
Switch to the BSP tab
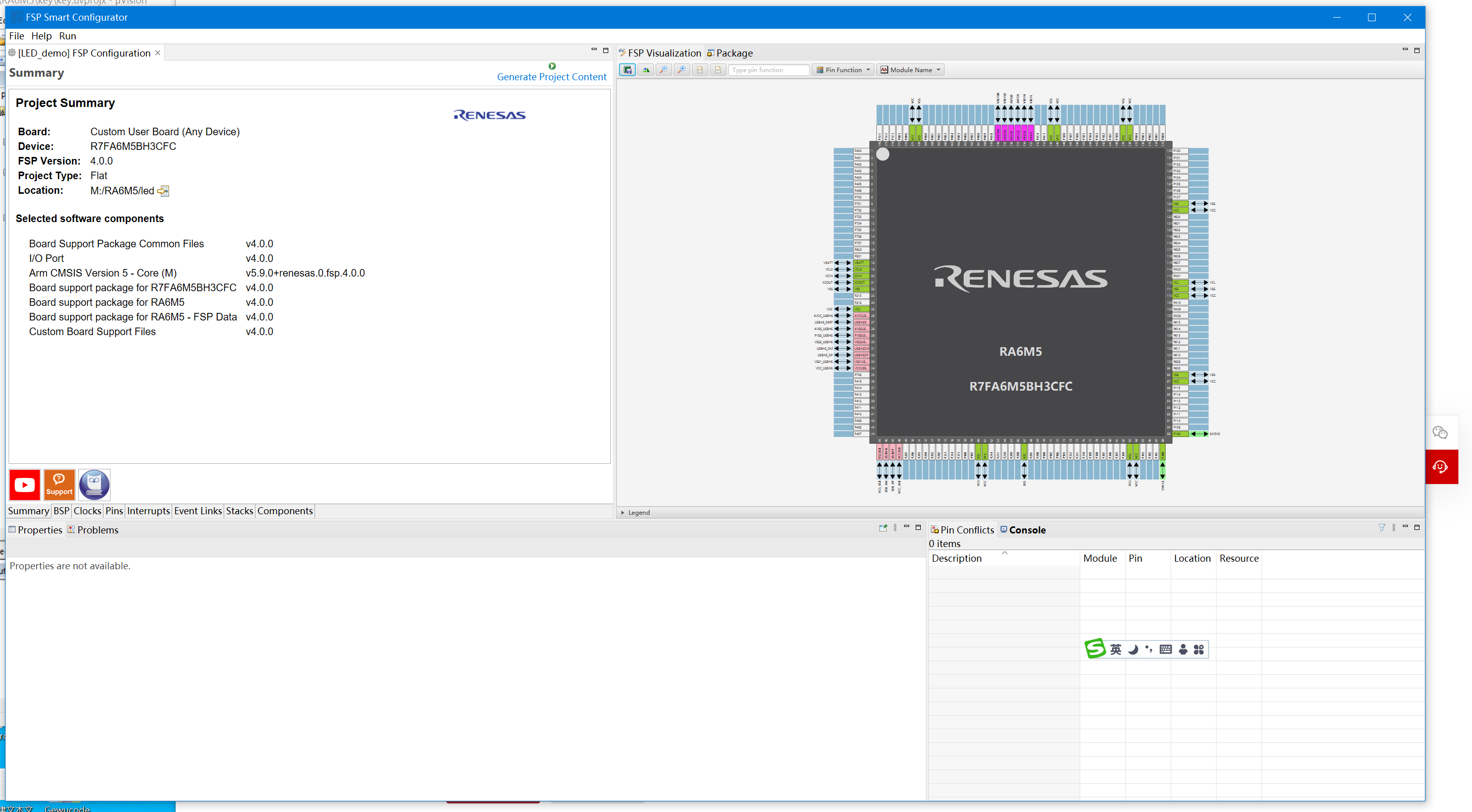[61, 511]
